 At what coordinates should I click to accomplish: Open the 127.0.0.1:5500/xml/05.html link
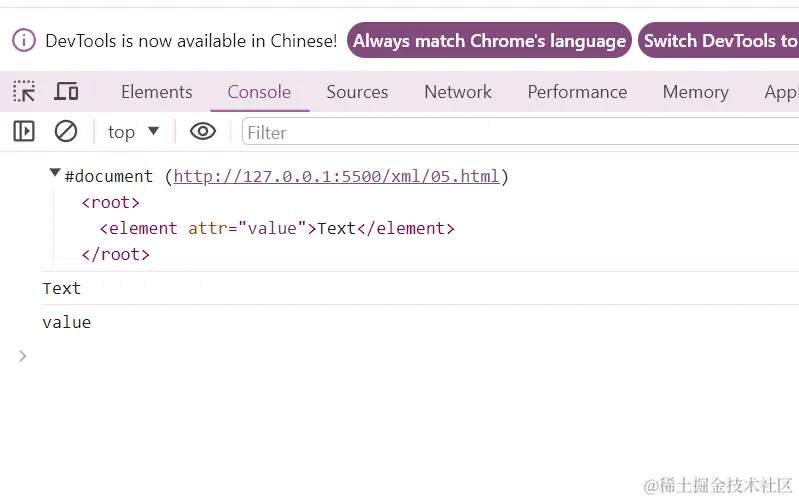336,177
